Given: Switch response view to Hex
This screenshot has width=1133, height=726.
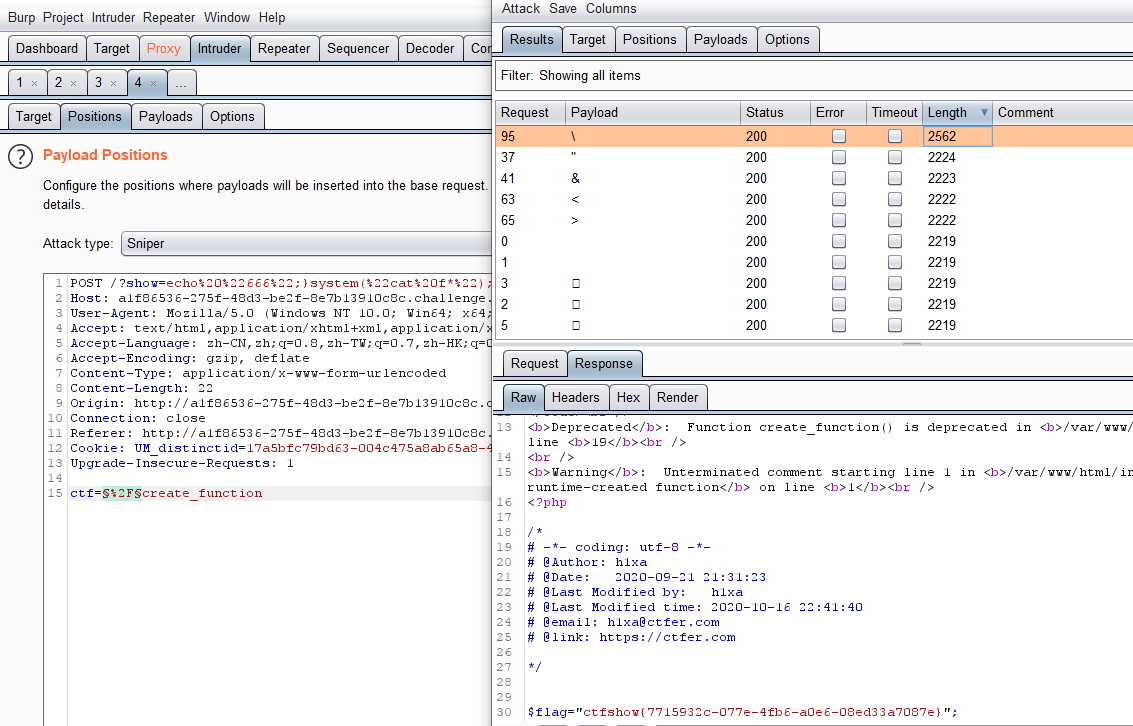Looking at the screenshot, I should tap(629, 397).
